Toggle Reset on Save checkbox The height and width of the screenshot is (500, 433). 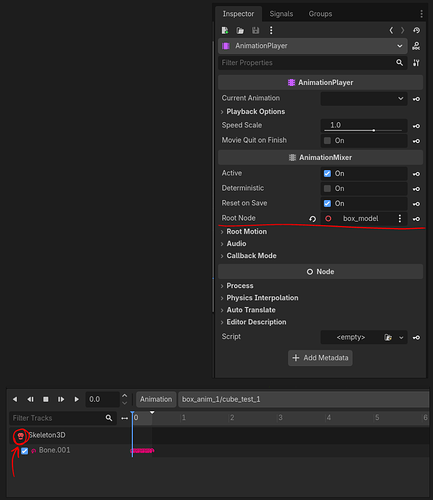click(327, 204)
